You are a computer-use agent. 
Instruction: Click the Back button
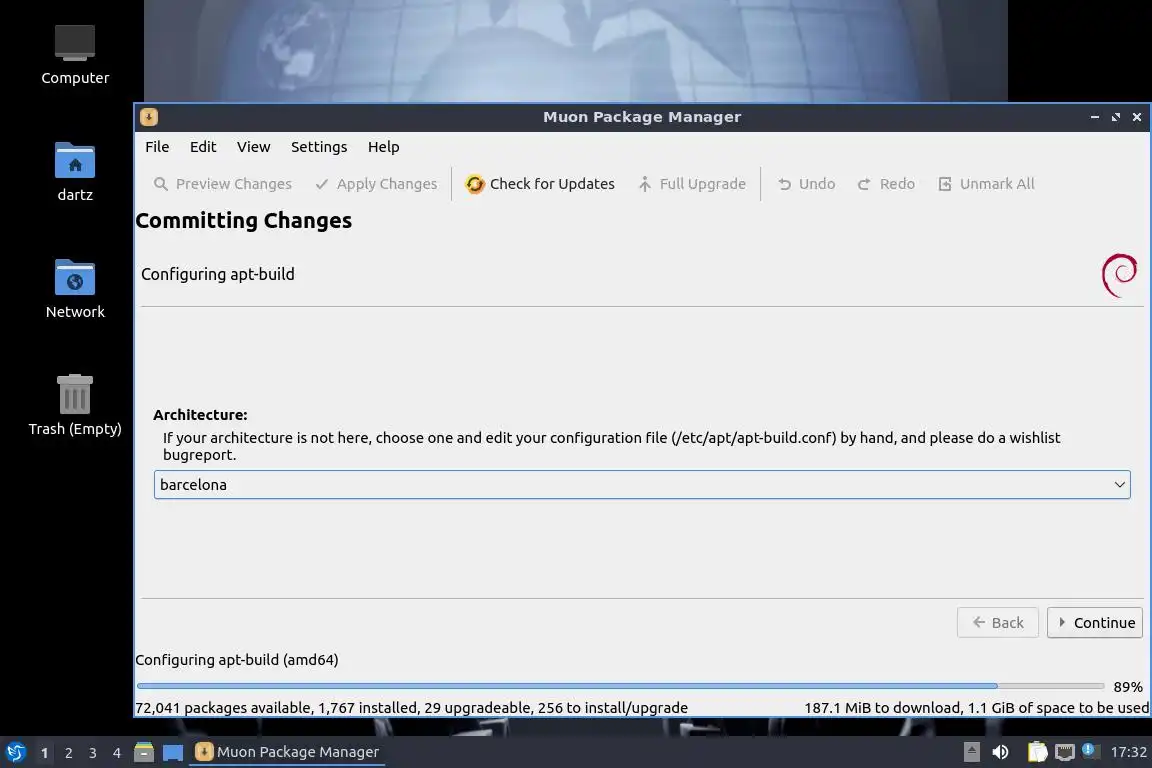click(998, 622)
